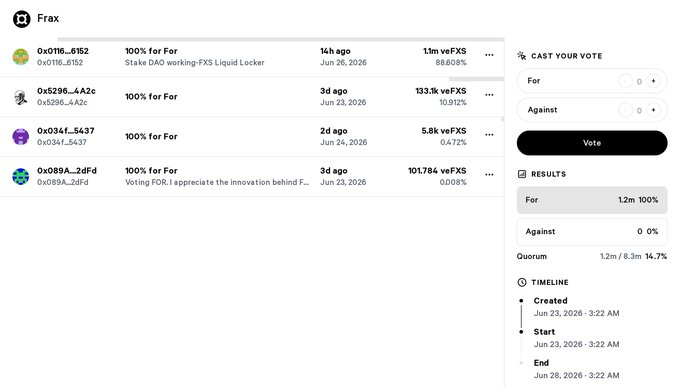Click the Cast Your Vote cursor icon
The width and height of the screenshot is (680, 388).
pos(522,55)
